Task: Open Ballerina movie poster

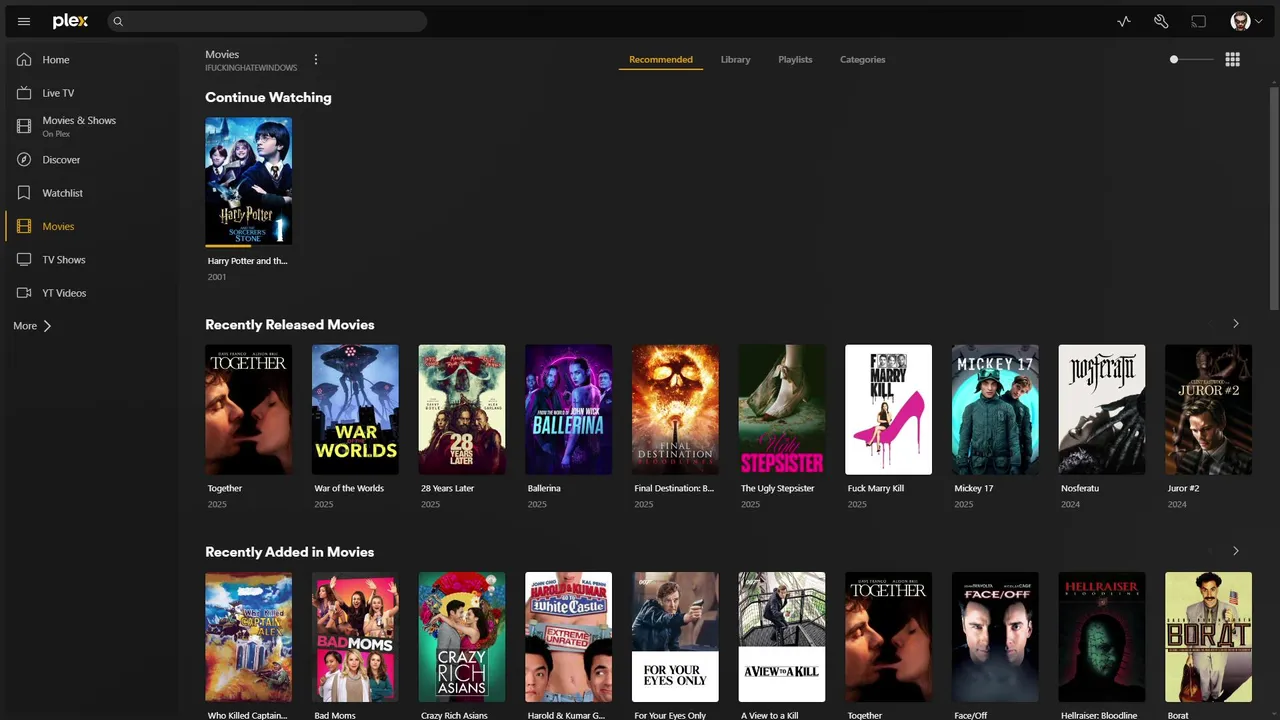Action: [568, 409]
